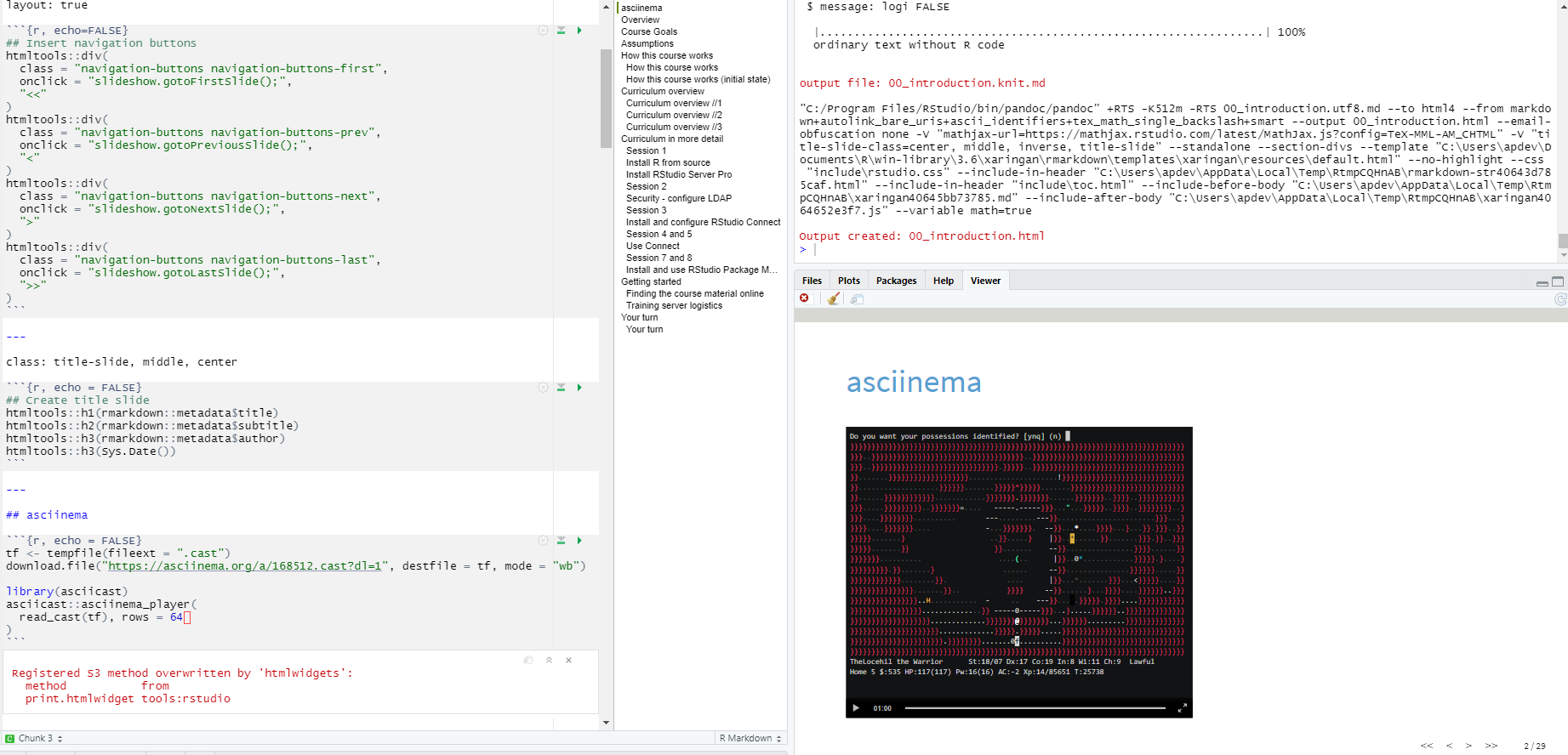This screenshot has width=1568, height=755.
Task: Open chunk options gear for navigation buttons chunk
Action: [543, 31]
